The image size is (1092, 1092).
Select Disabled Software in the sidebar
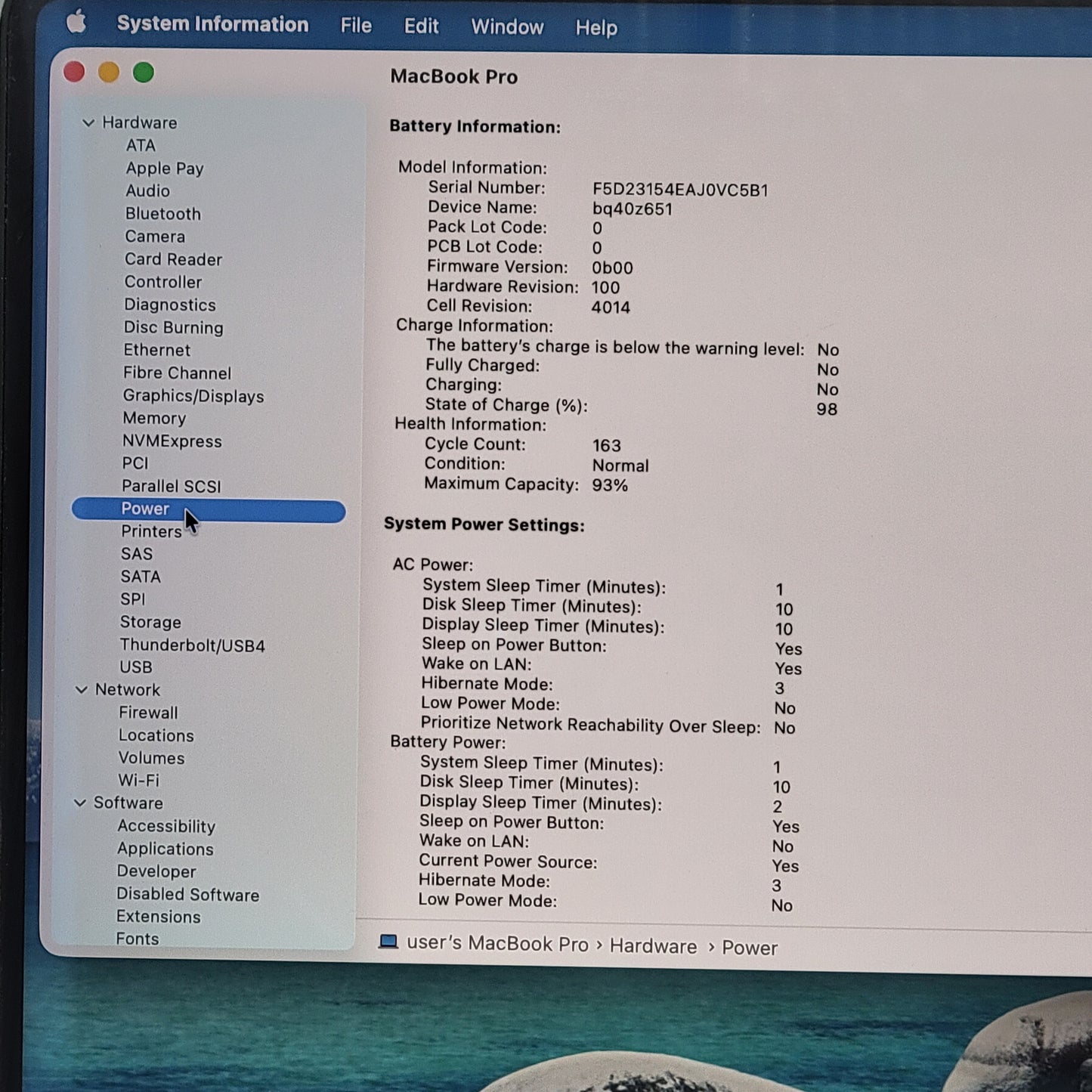tap(188, 894)
